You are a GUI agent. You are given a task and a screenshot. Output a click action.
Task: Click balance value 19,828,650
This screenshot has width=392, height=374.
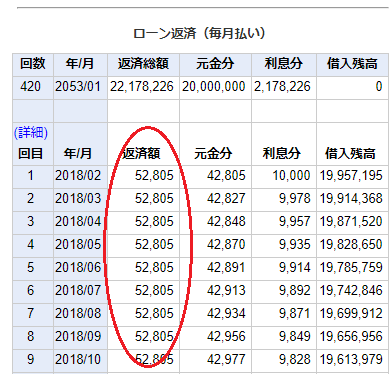(351, 245)
